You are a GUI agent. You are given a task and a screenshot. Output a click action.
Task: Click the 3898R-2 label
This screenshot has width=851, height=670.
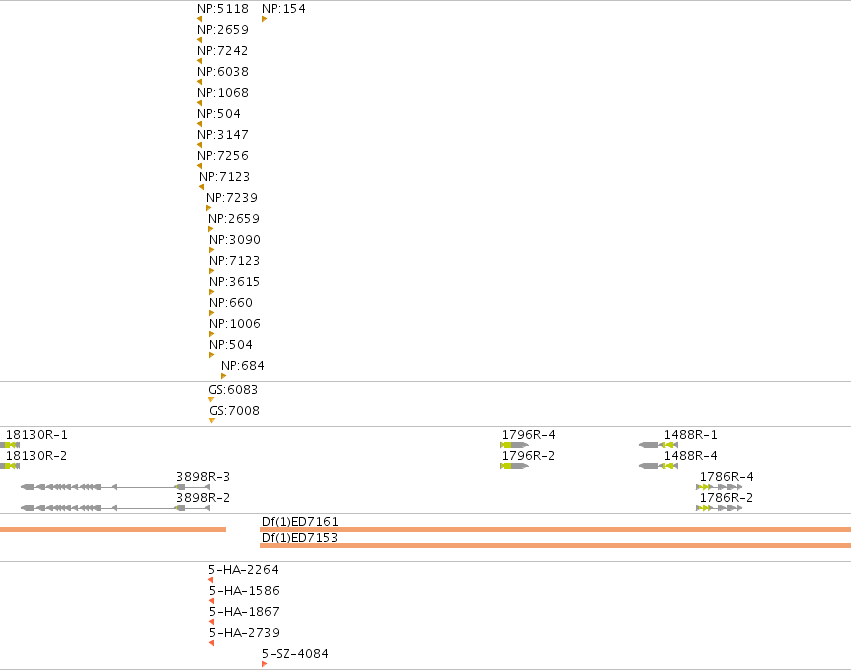click(203, 497)
